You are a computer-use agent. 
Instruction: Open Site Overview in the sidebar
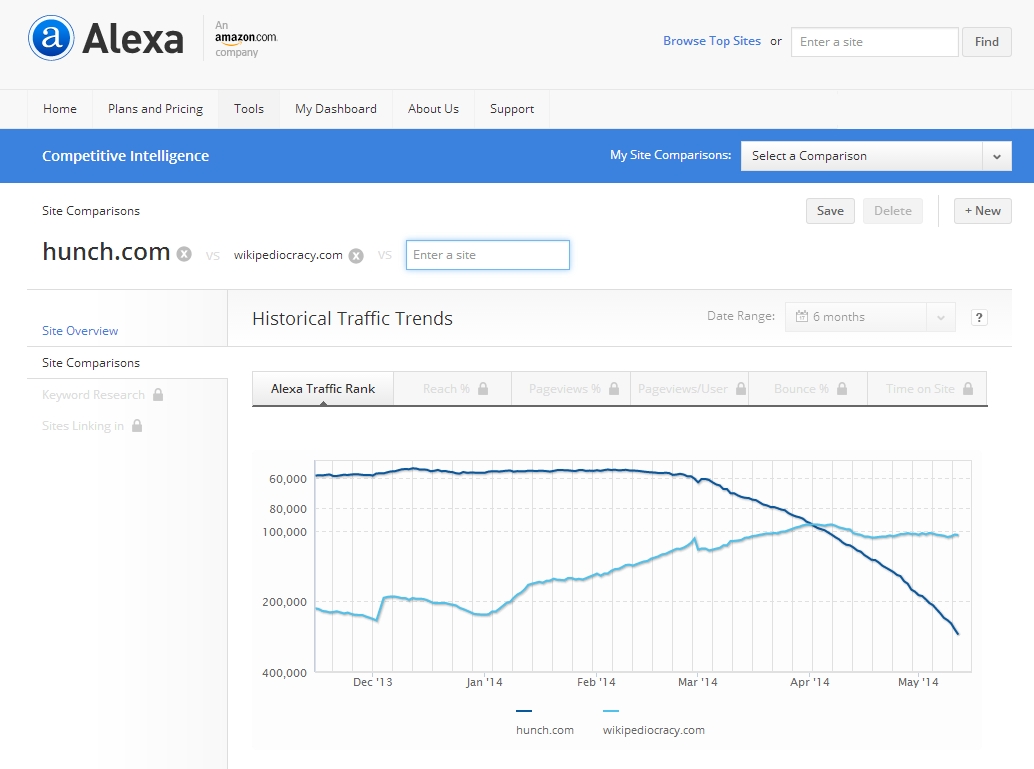[x=80, y=331]
